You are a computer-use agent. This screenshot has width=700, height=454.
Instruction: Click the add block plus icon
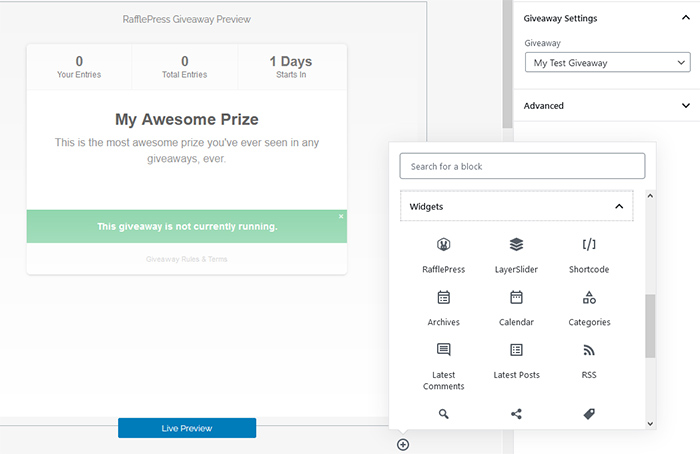[403, 445]
